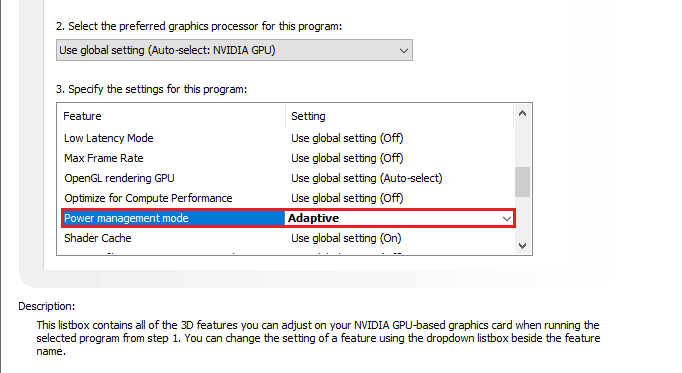Click the Shader Cache On setting value
682x373 pixels.
point(346,238)
